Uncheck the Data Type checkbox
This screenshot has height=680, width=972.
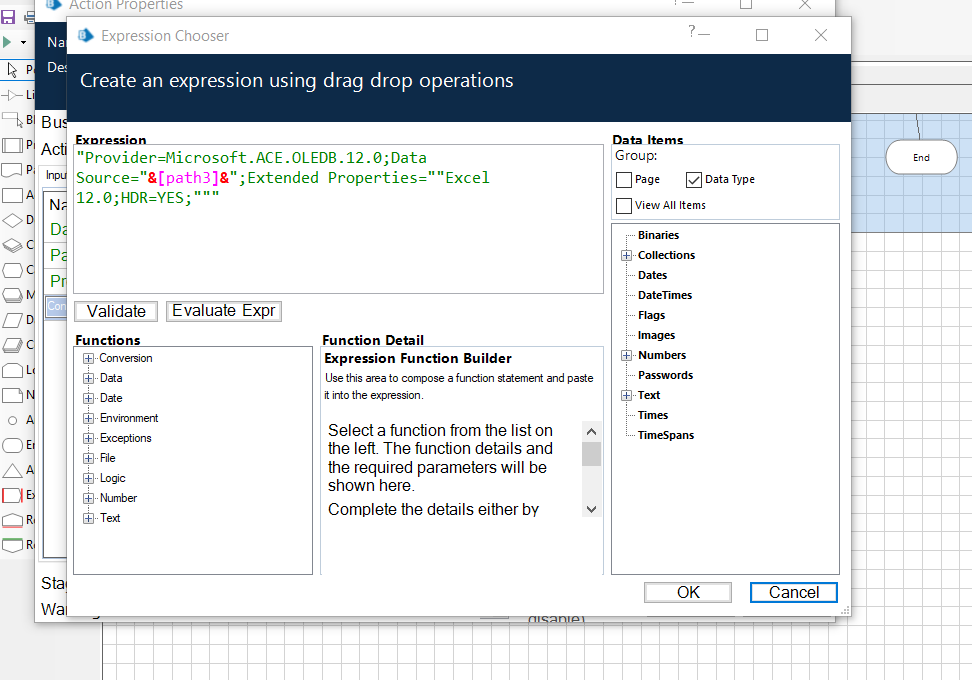[694, 180]
